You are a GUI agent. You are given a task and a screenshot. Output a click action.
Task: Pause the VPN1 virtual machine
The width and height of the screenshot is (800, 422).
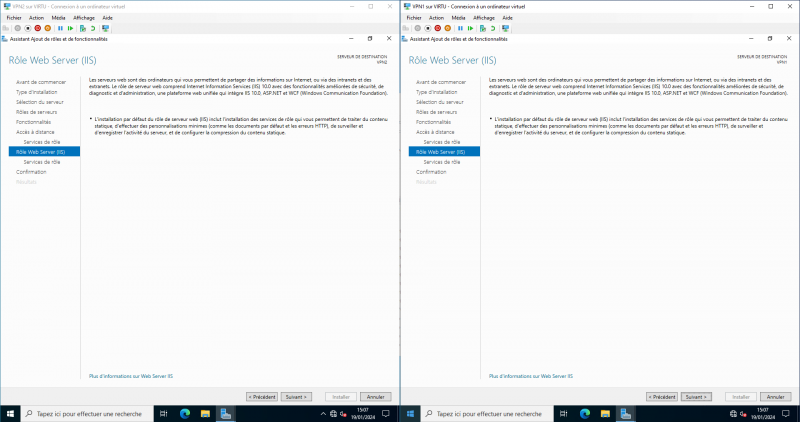point(460,29)
